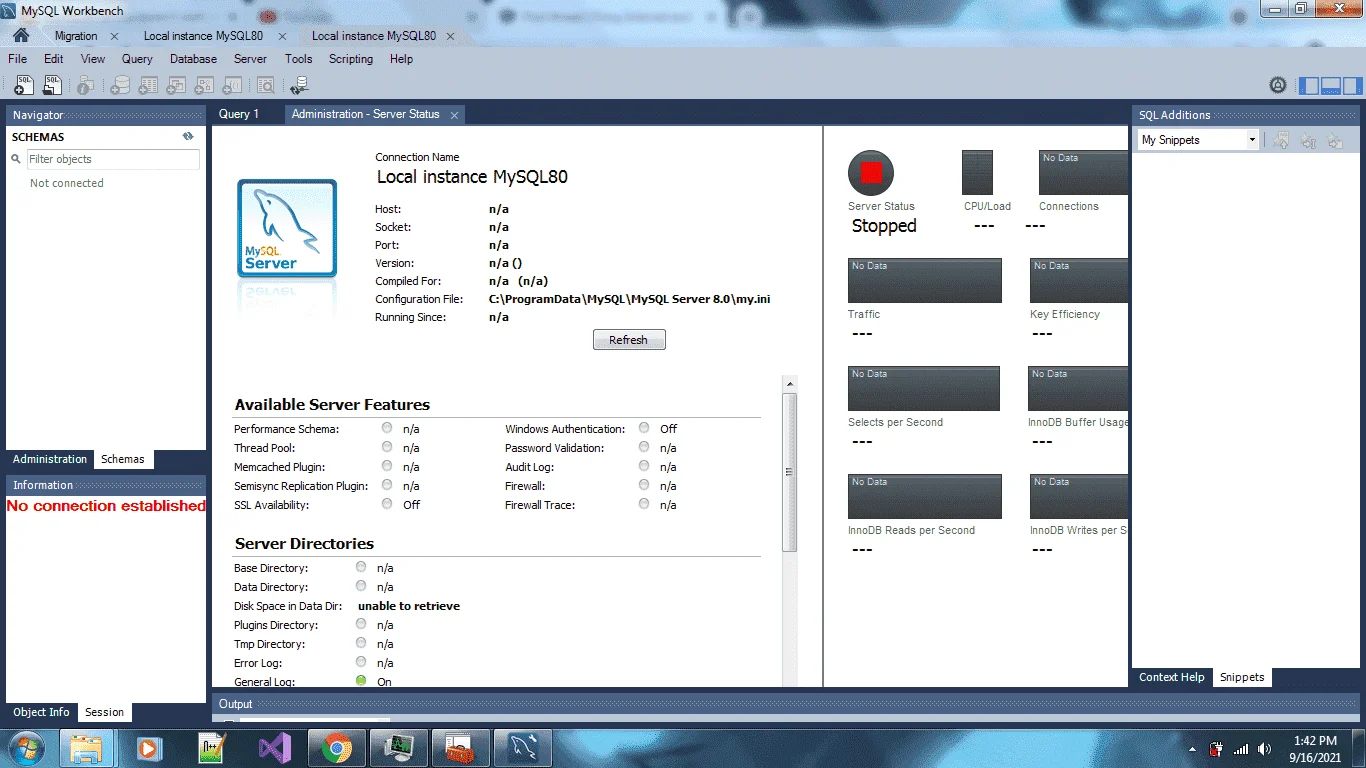Image resolution: width=1366 pixels, height=768 pixels.
Task: Create a new view toolbar icon
Action: tap(176, 86)
